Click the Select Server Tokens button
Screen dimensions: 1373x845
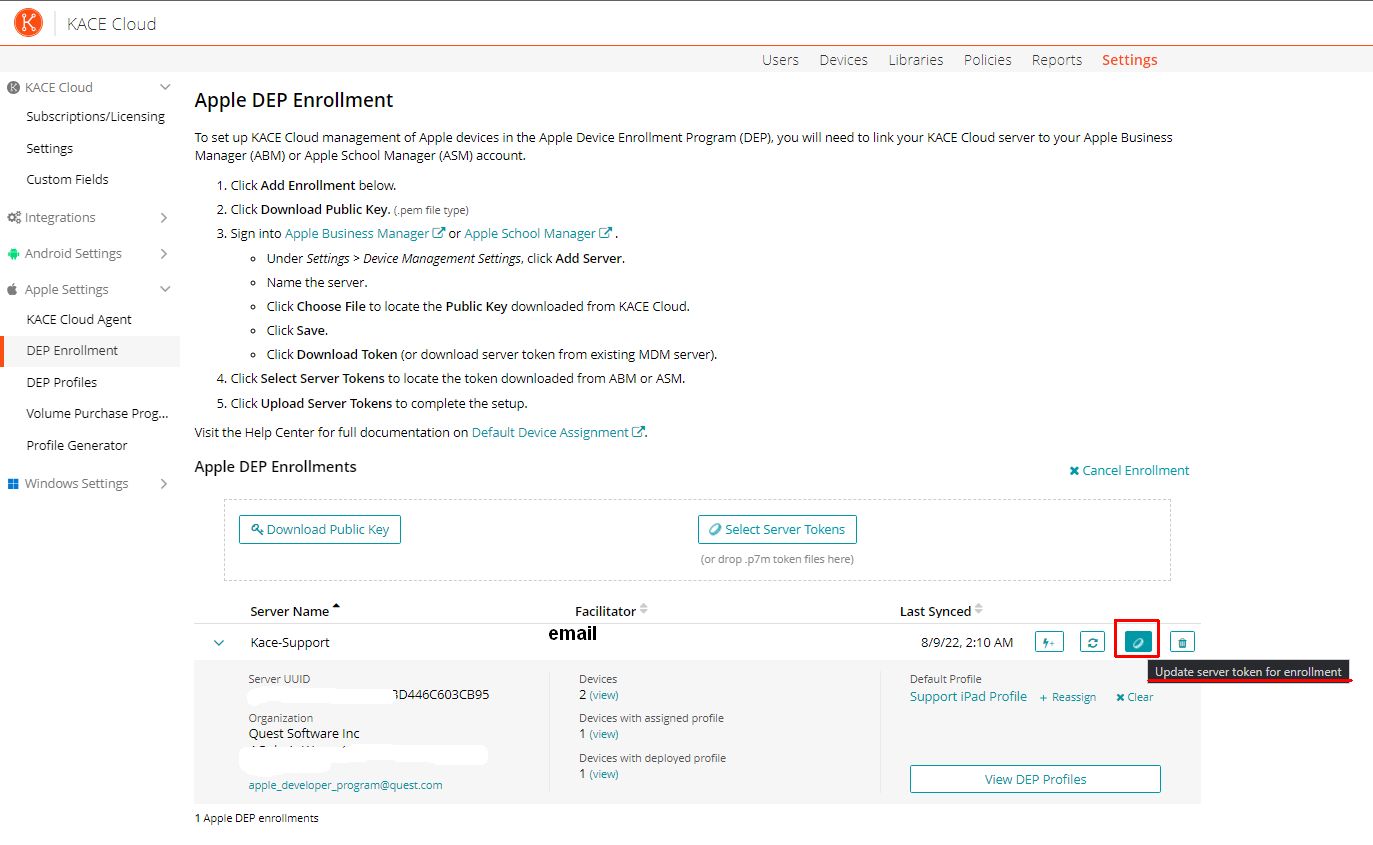[777, 529]
